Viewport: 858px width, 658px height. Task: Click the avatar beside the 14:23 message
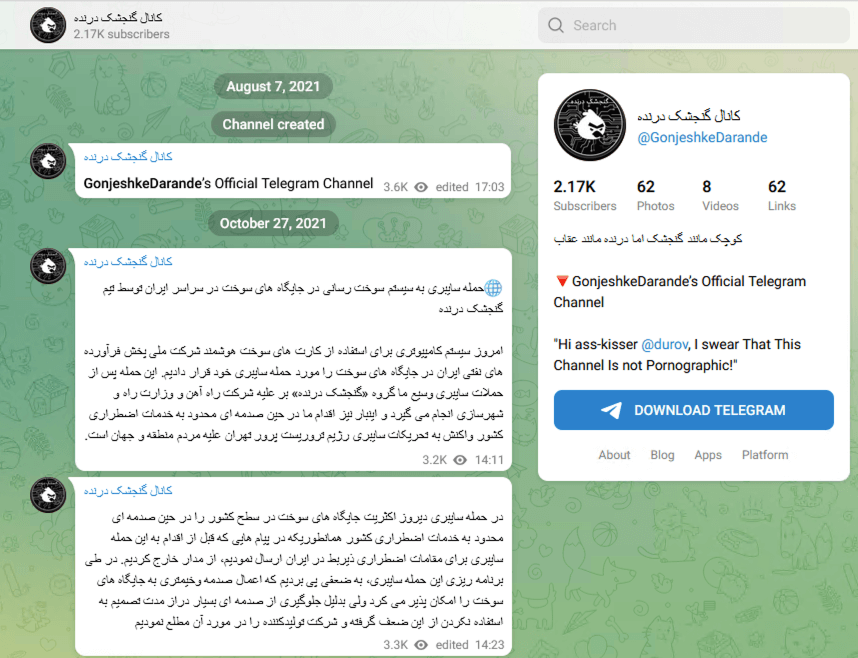tap(48, 496)
